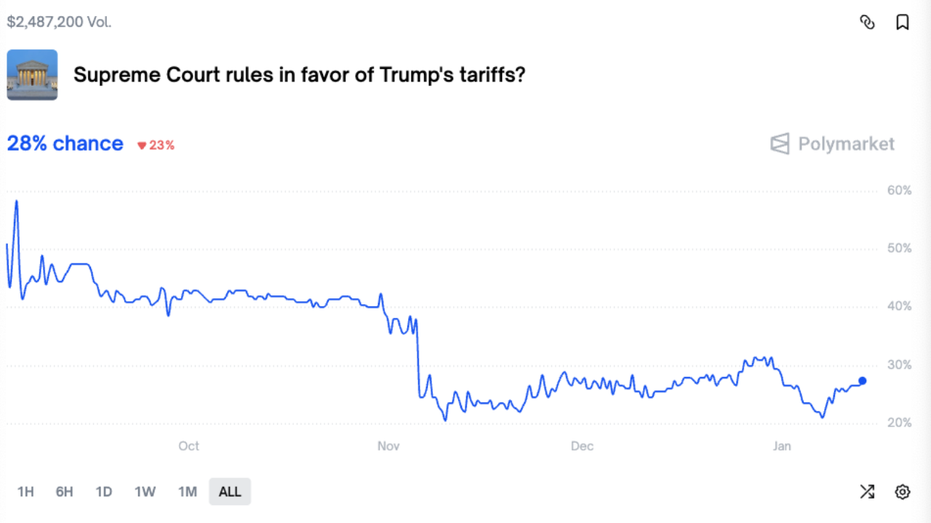The height and width of the screenshot is (523, 931).
Task: Click the blue endpoint dot on chart
Action: click(x=863, y=381)
